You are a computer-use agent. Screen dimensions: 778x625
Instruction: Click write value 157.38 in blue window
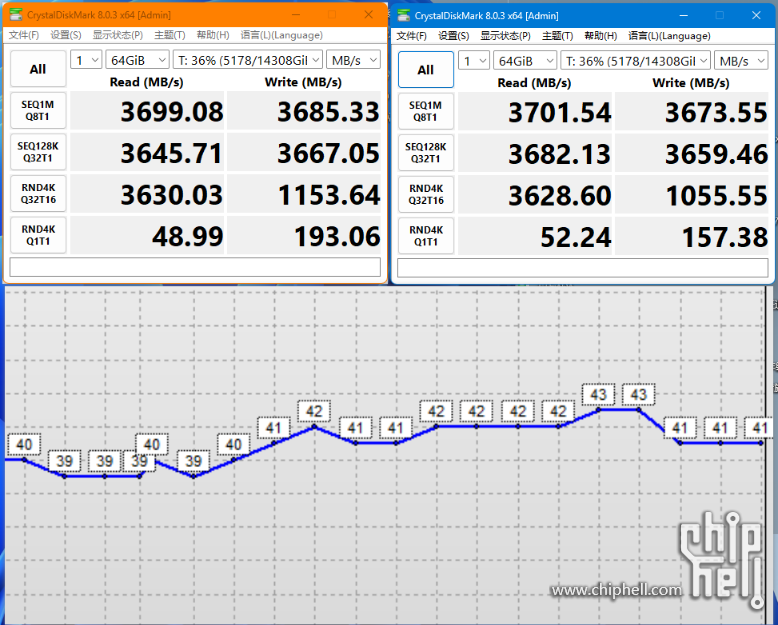692,237
